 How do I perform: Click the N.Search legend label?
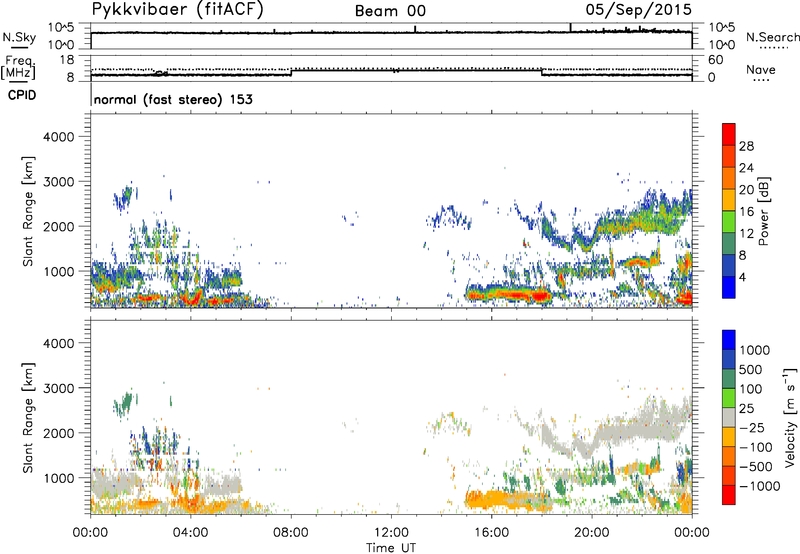click(x=772, y=37)
